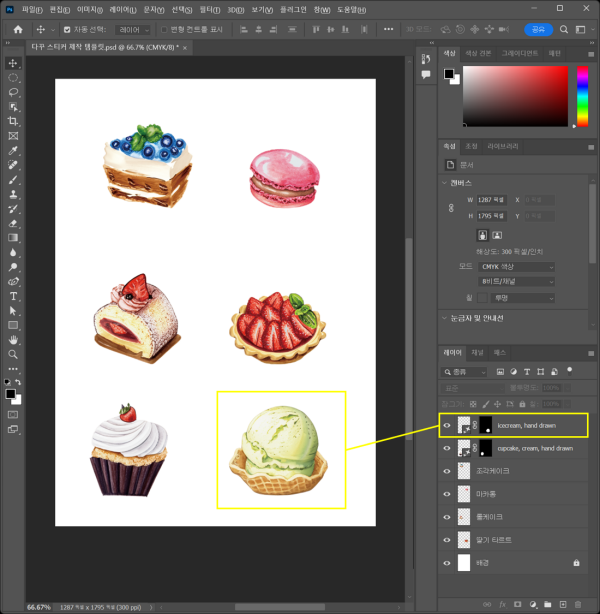Open the fx layer style menu

coord(502,604)
